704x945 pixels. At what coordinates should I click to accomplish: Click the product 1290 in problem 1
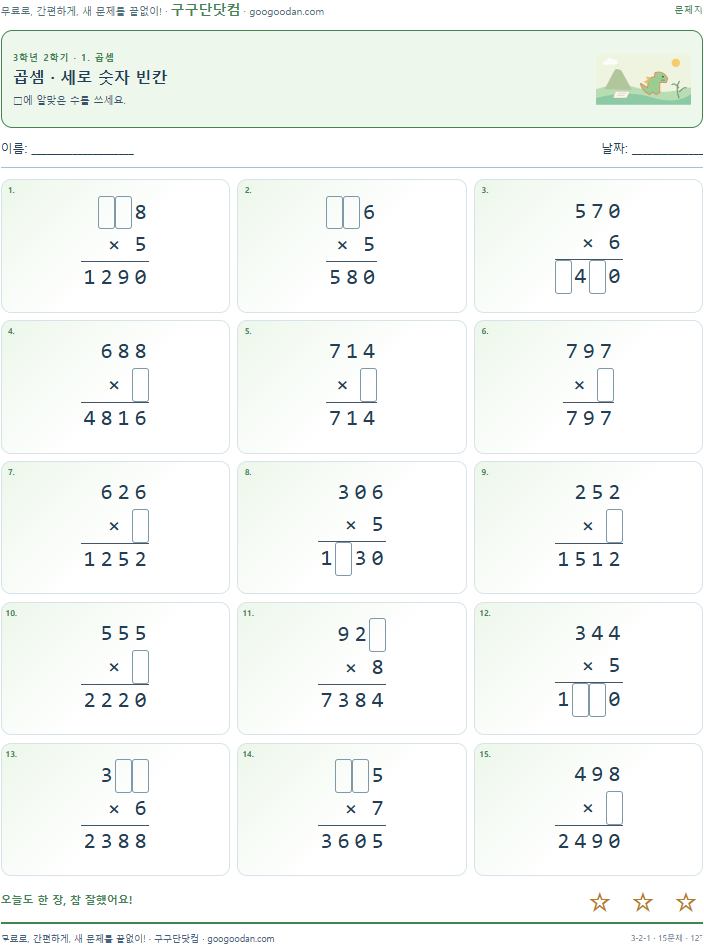tap(115, 277)
